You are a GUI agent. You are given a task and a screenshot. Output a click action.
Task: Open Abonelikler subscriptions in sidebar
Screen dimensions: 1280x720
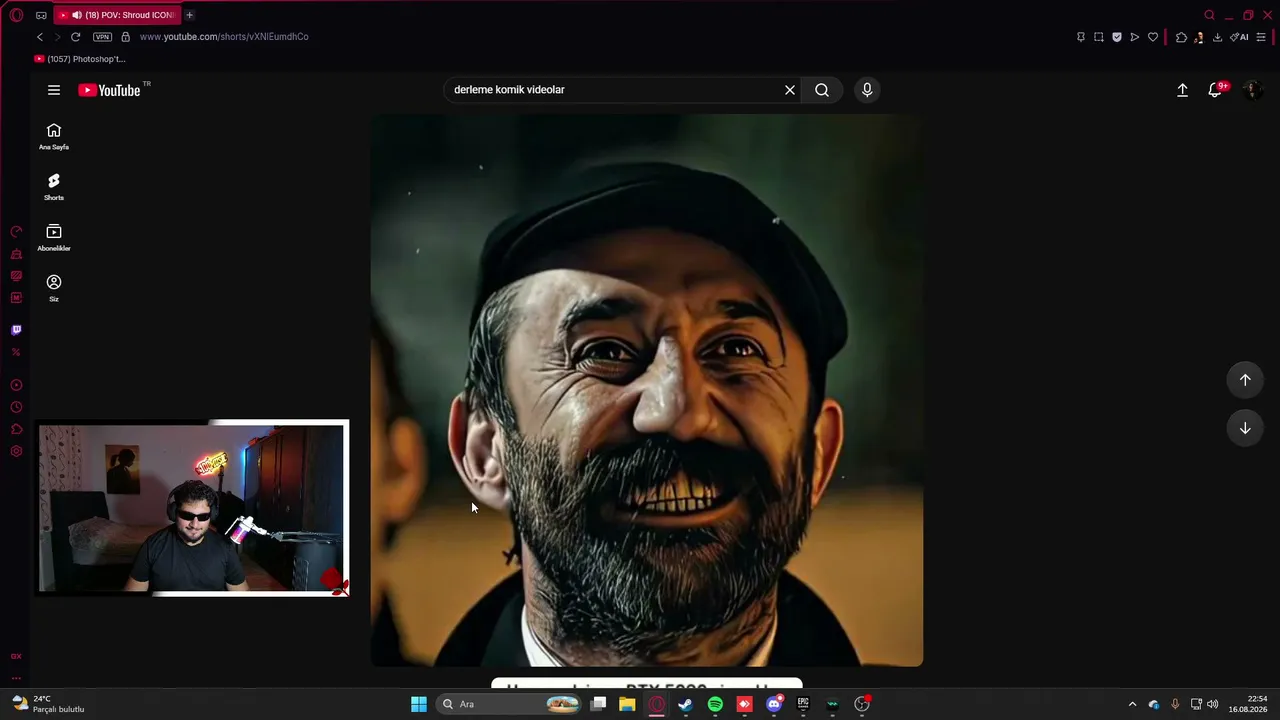[x=54, y=238]
